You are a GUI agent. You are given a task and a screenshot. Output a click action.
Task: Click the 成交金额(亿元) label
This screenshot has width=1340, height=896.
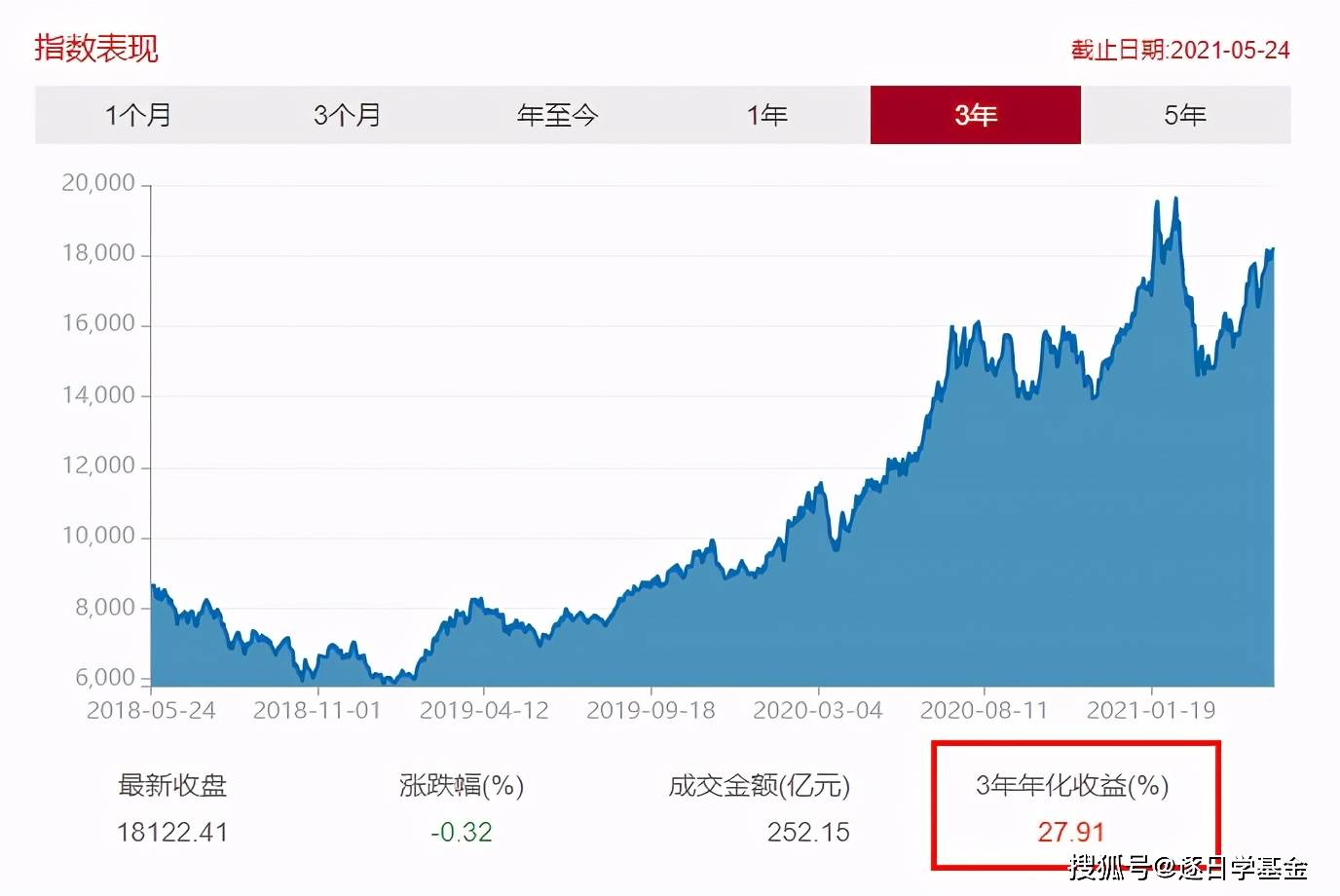click(x=760, y=785)
